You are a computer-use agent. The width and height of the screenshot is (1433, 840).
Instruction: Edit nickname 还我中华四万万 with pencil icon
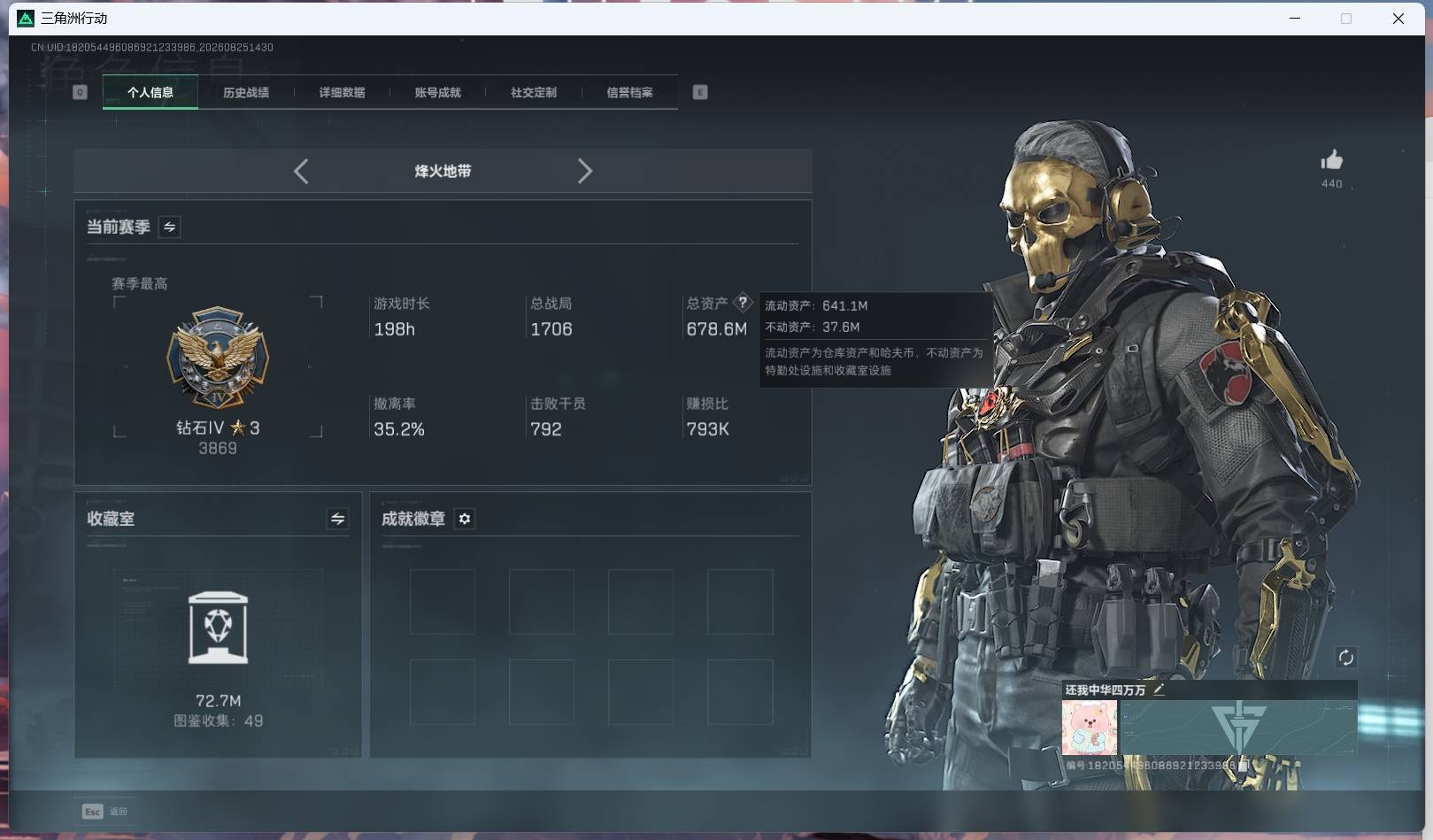1159,689
